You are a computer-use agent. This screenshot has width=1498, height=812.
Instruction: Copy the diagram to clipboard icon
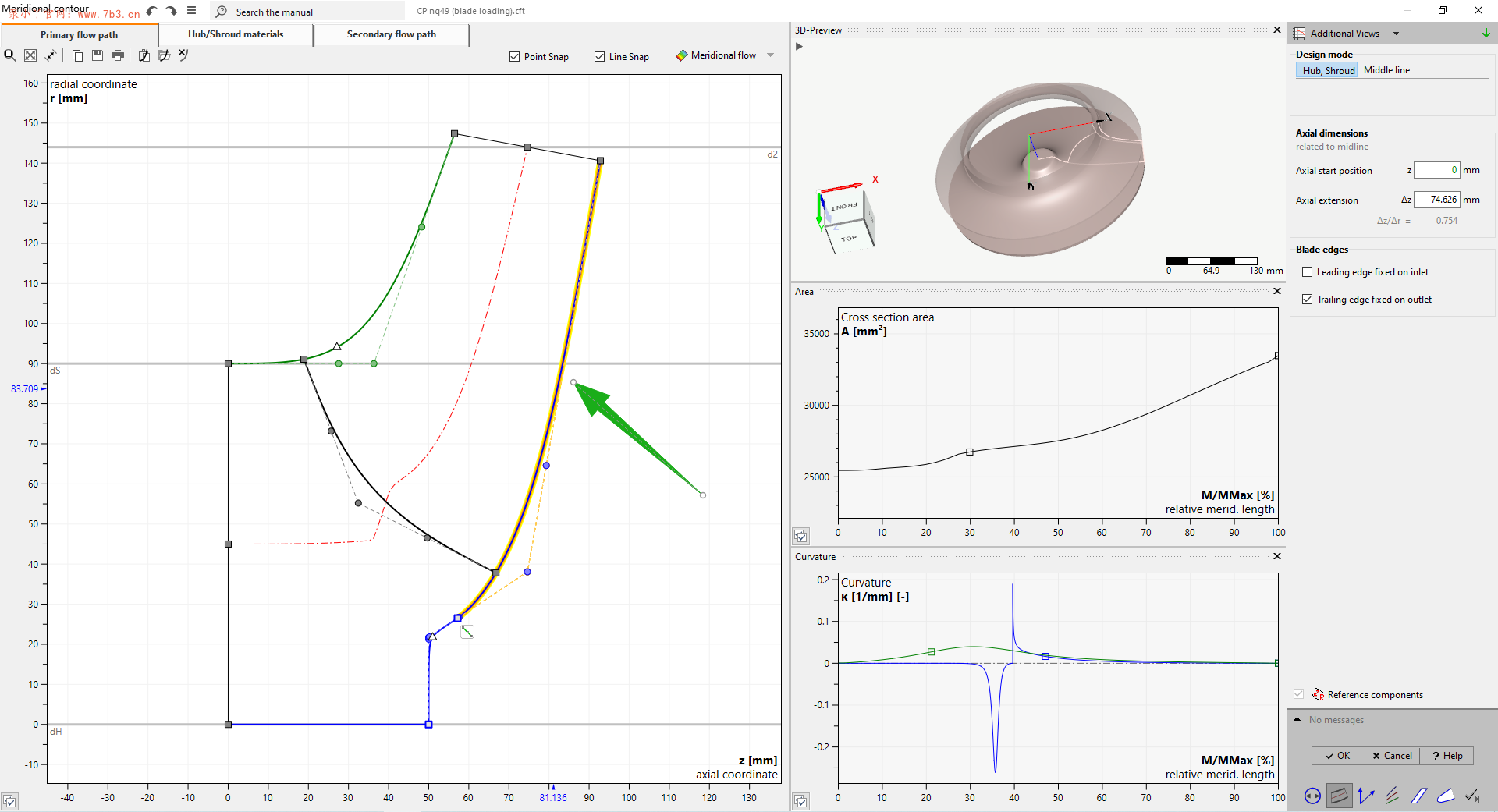click(x=77, y=55)
